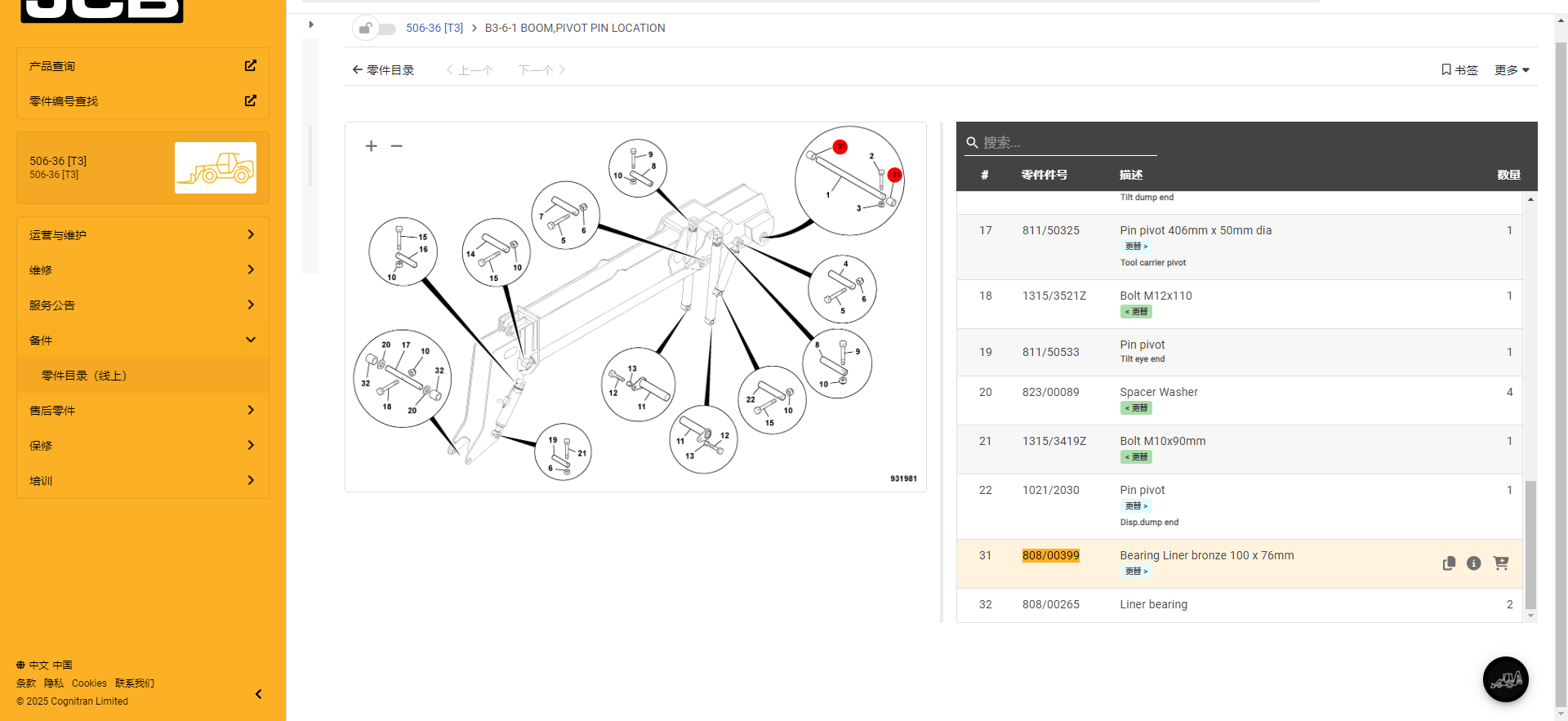
Task: Toggle the lock switch beside breadcrumb
Action: tap(375, 29)
